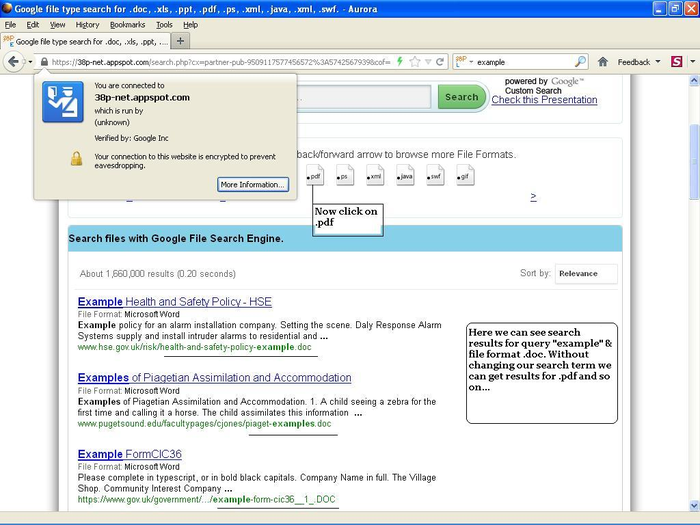This screenshot has width=700, height=525.
Task: Click the vertical scrollbar thumb
Action: [x=694, y=161]
